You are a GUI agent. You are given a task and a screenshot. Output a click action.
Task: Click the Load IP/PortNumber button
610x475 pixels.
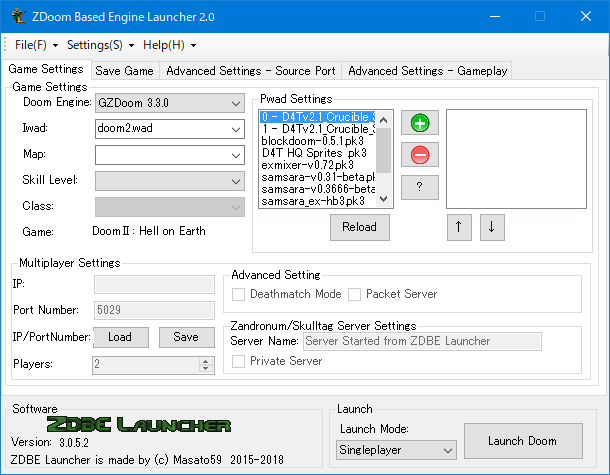click(x=121, y=337)
